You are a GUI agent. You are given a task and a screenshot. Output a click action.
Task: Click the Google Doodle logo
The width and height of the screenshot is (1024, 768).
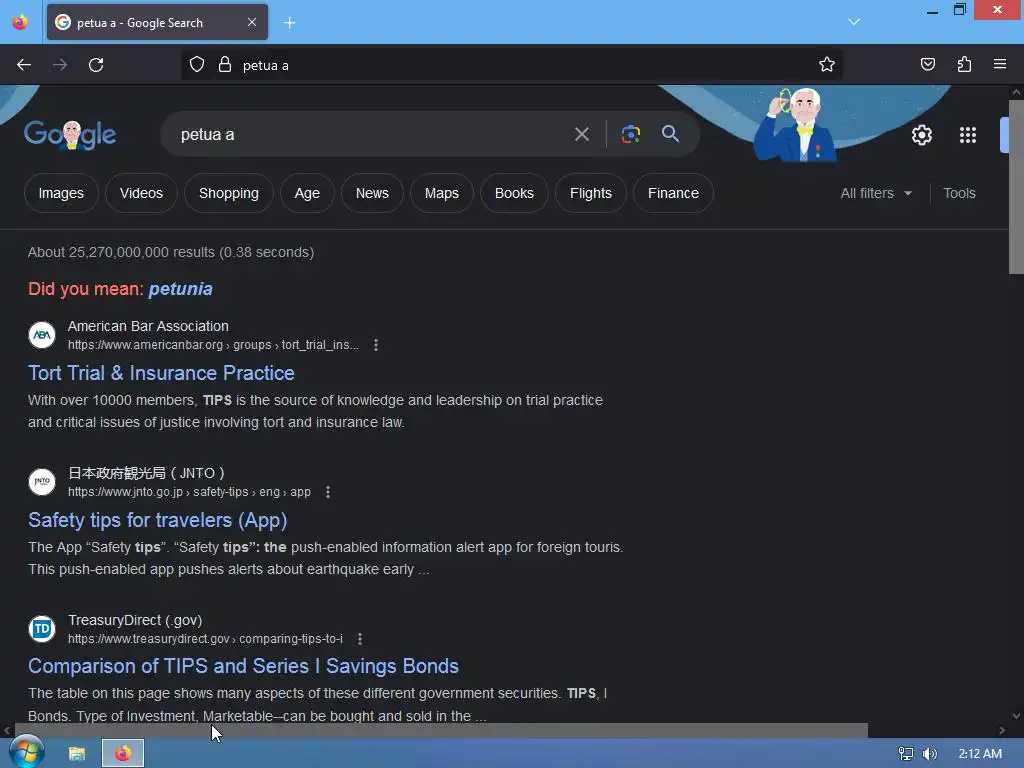click(70, 135)
